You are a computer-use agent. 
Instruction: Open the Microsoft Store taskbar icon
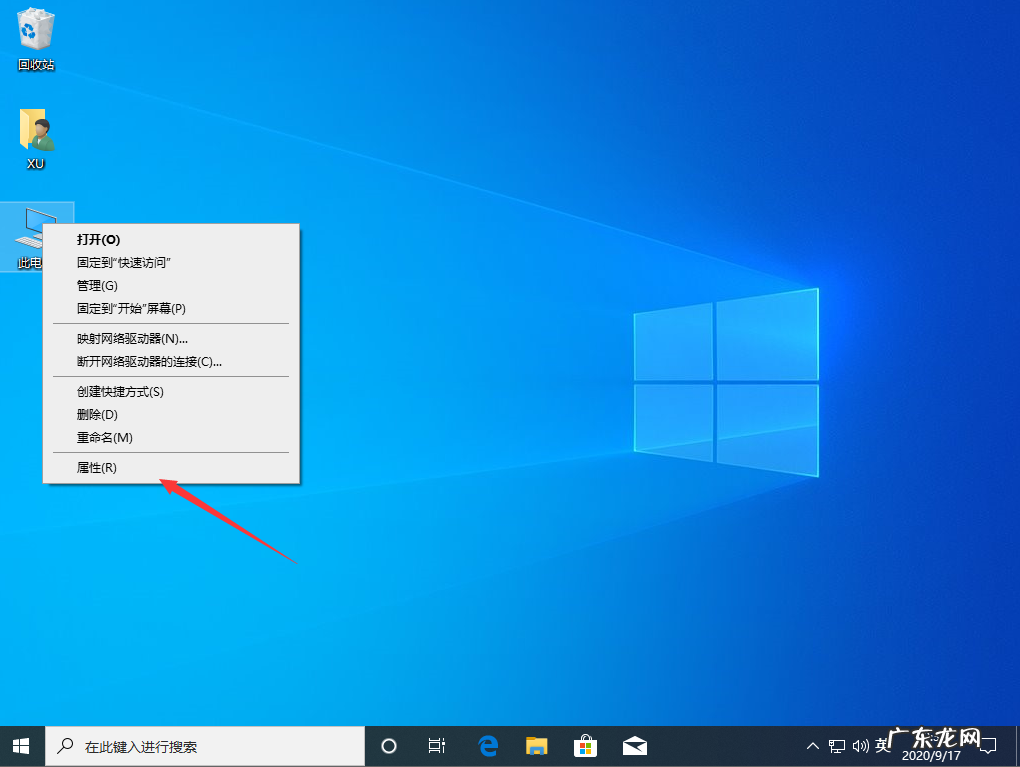pos(584,745)
